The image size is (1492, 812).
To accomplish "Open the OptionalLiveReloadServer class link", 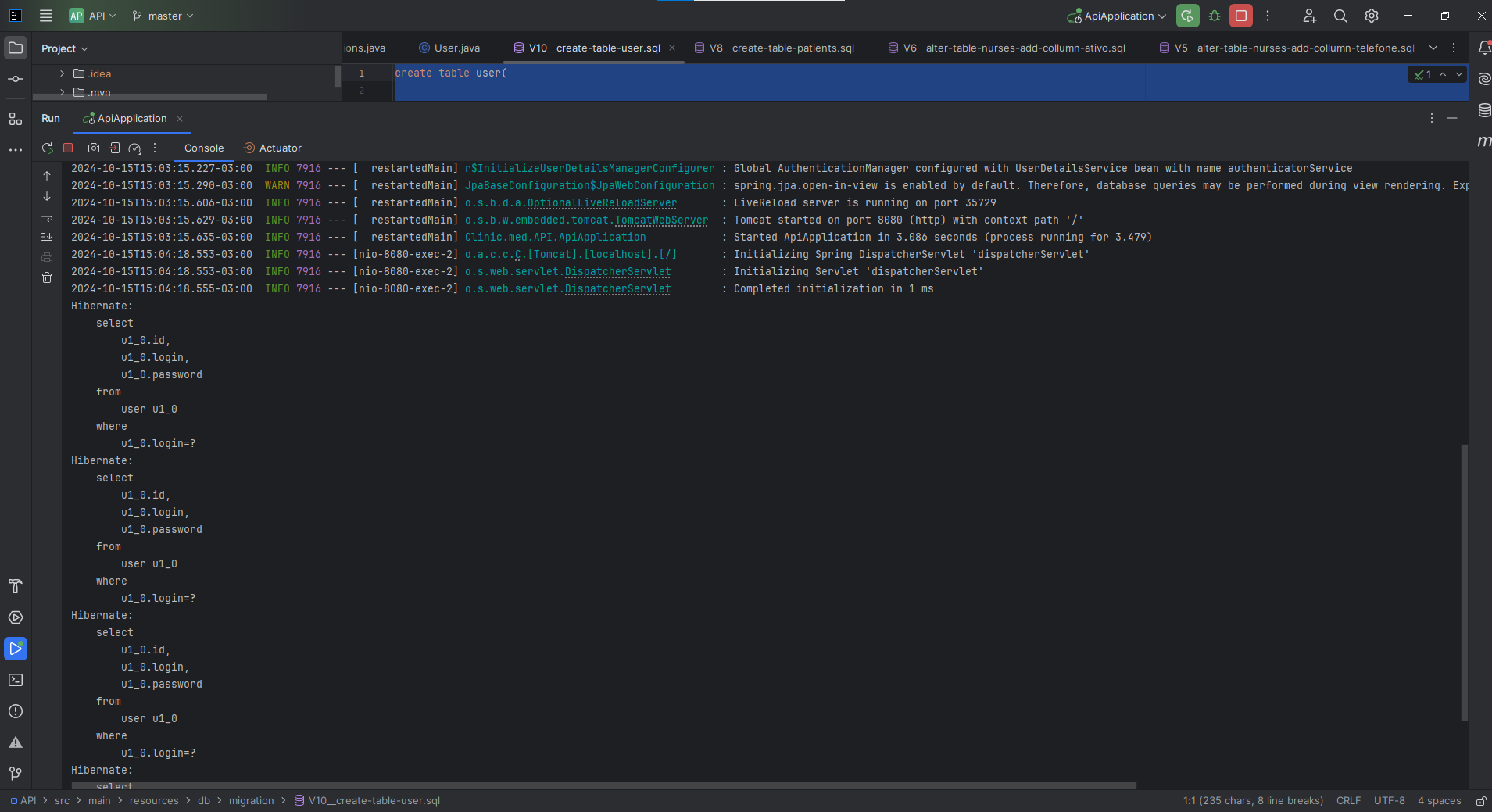I will 602,203.
